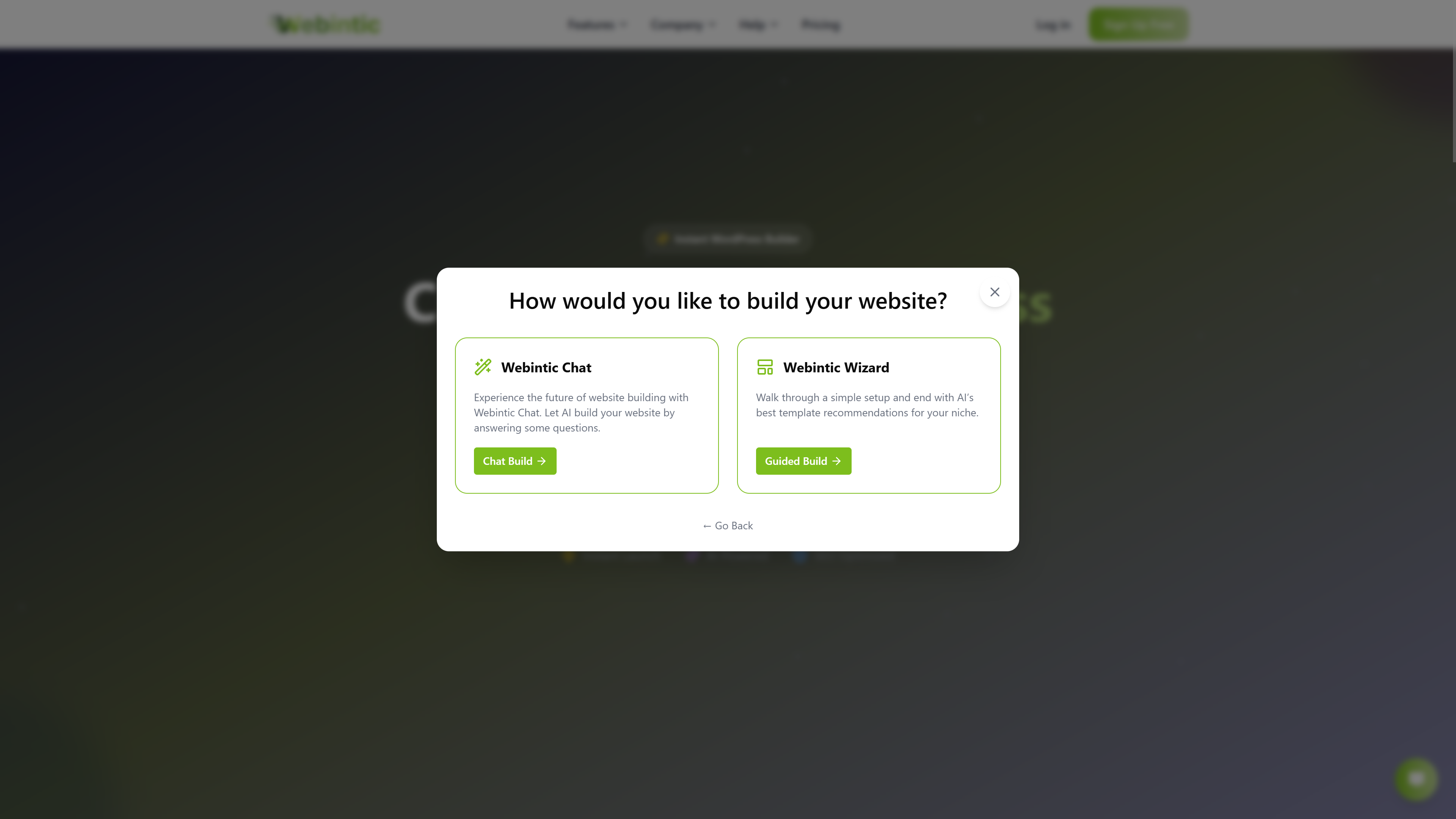This screenshot has width=1456, height=819.
Task: Start the Chat Build option
Action: click(515, 461)
